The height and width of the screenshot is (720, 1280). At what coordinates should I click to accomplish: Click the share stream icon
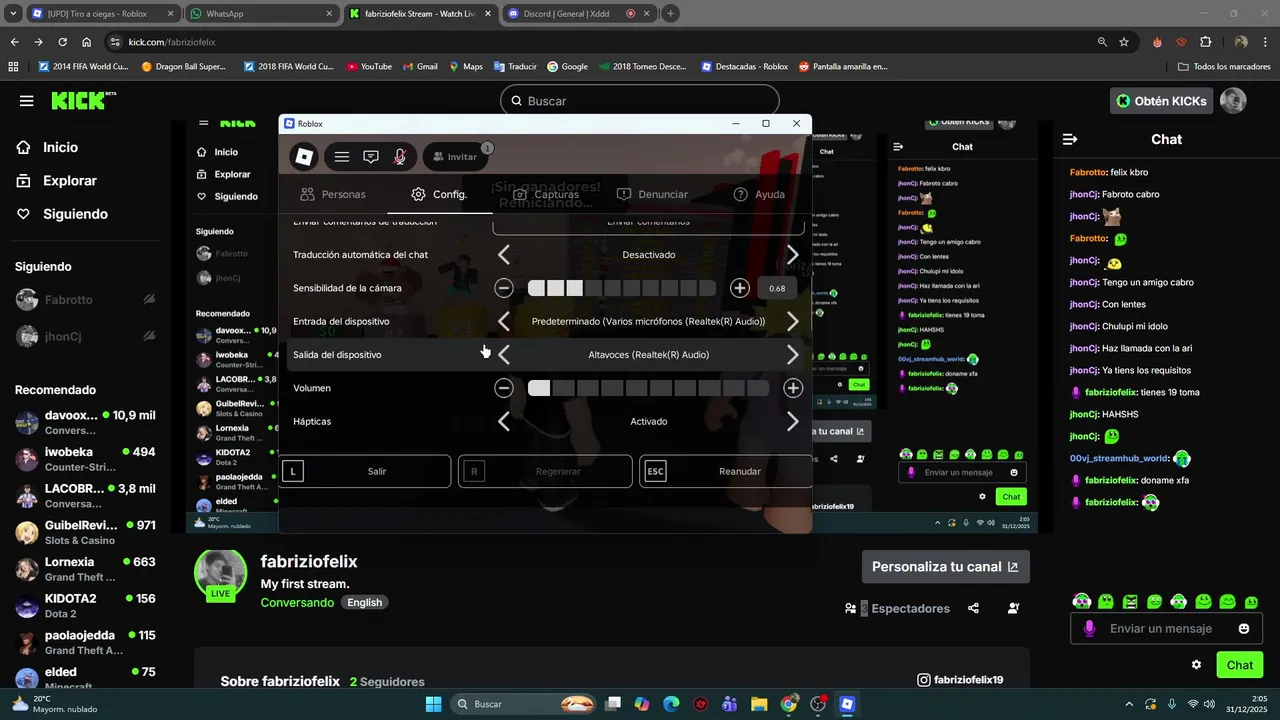point(973,608)
